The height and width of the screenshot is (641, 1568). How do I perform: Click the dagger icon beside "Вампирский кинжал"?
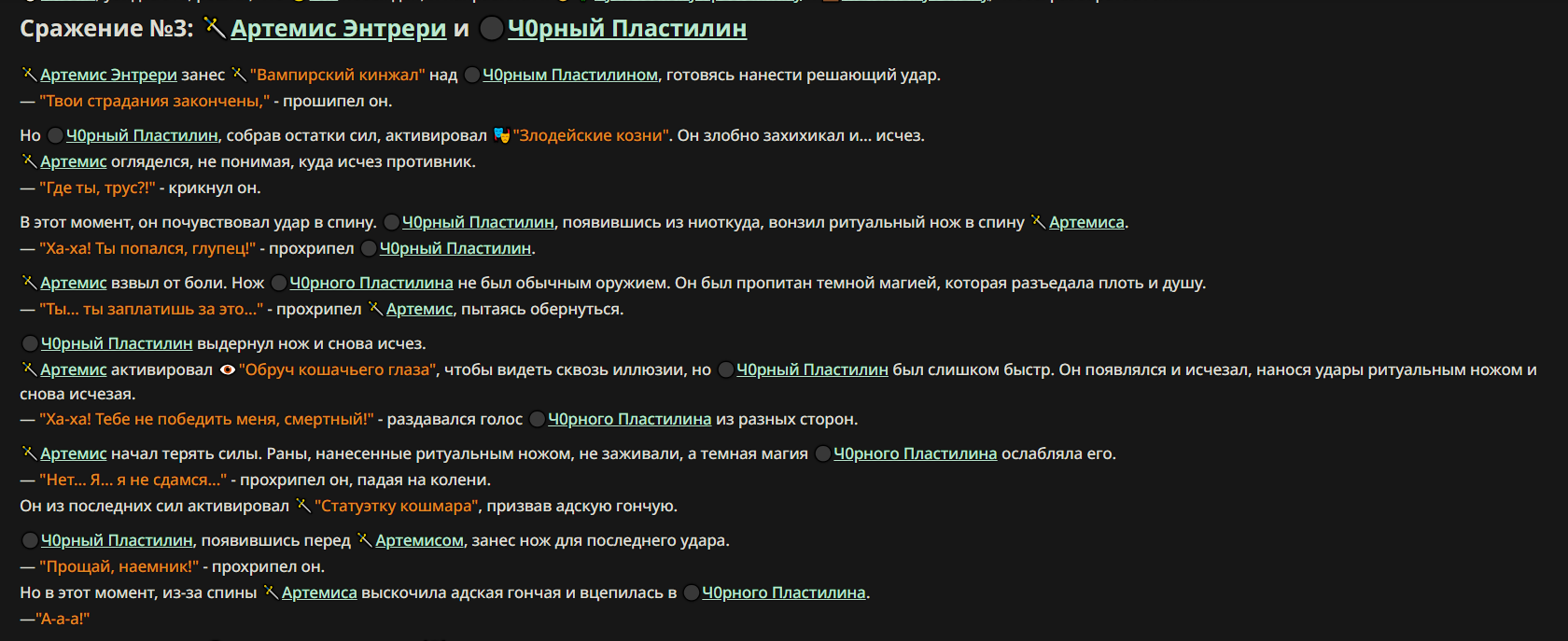[239, 75]
